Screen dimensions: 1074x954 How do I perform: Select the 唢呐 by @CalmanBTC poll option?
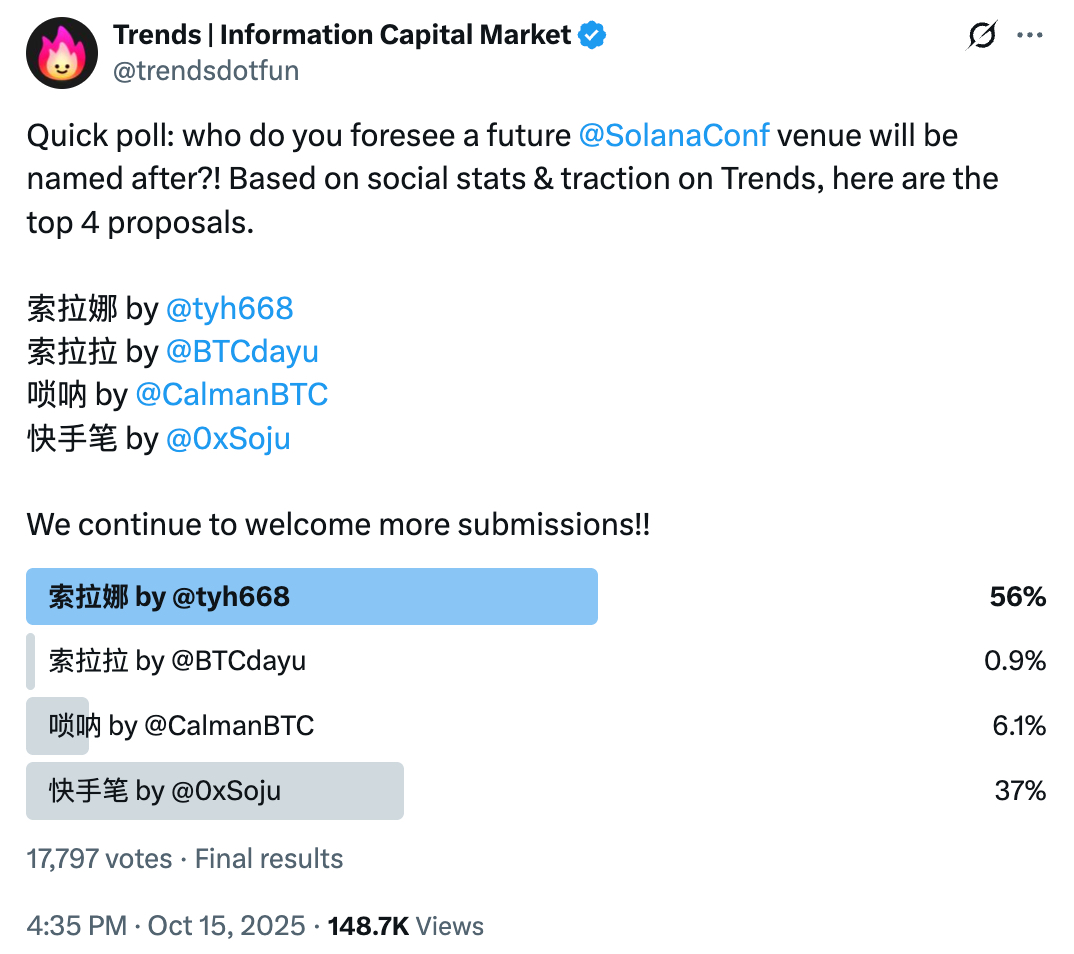181,725
